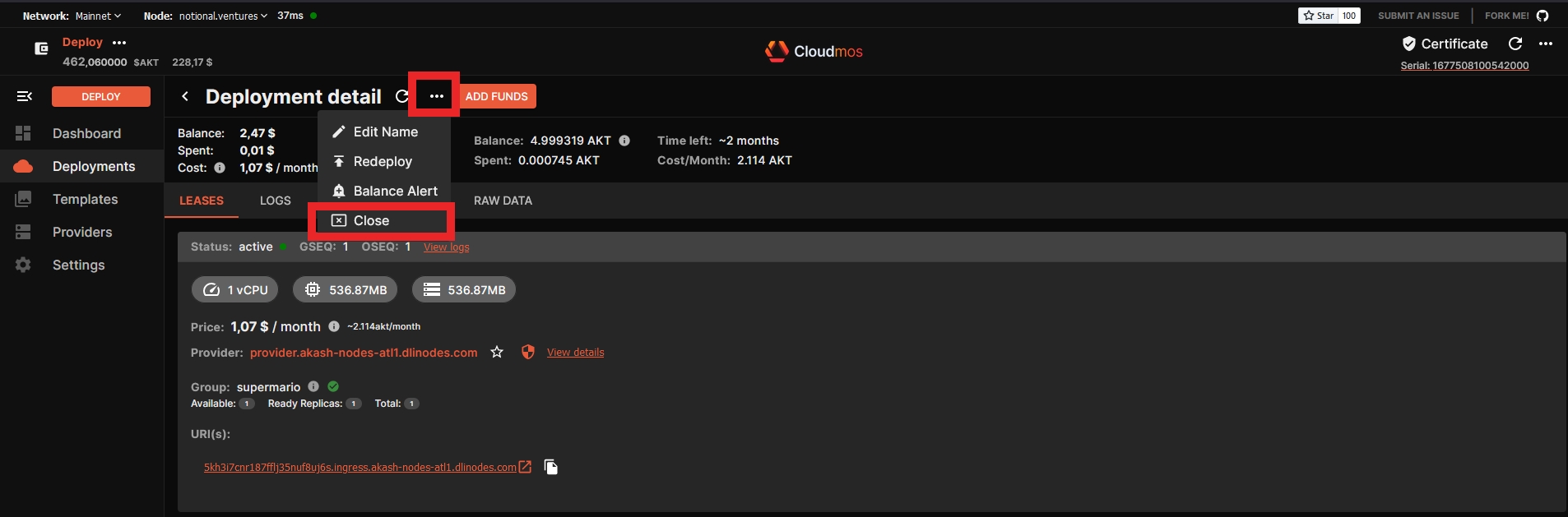Open the wallet options ellipsis beside Deploy

coord(119,43)
